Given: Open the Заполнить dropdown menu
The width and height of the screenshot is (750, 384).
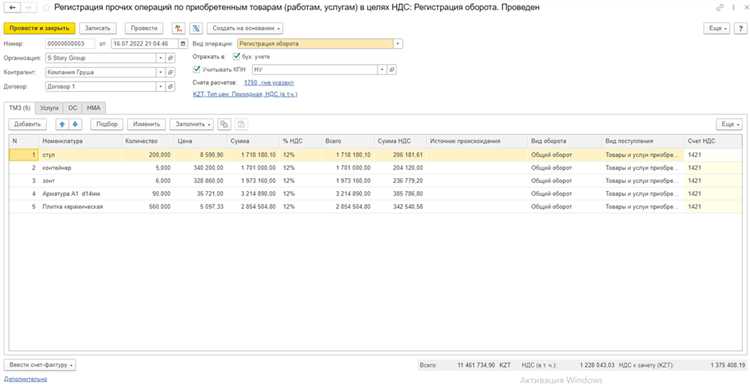Looking at the screenshot, I should click(192, 124).
